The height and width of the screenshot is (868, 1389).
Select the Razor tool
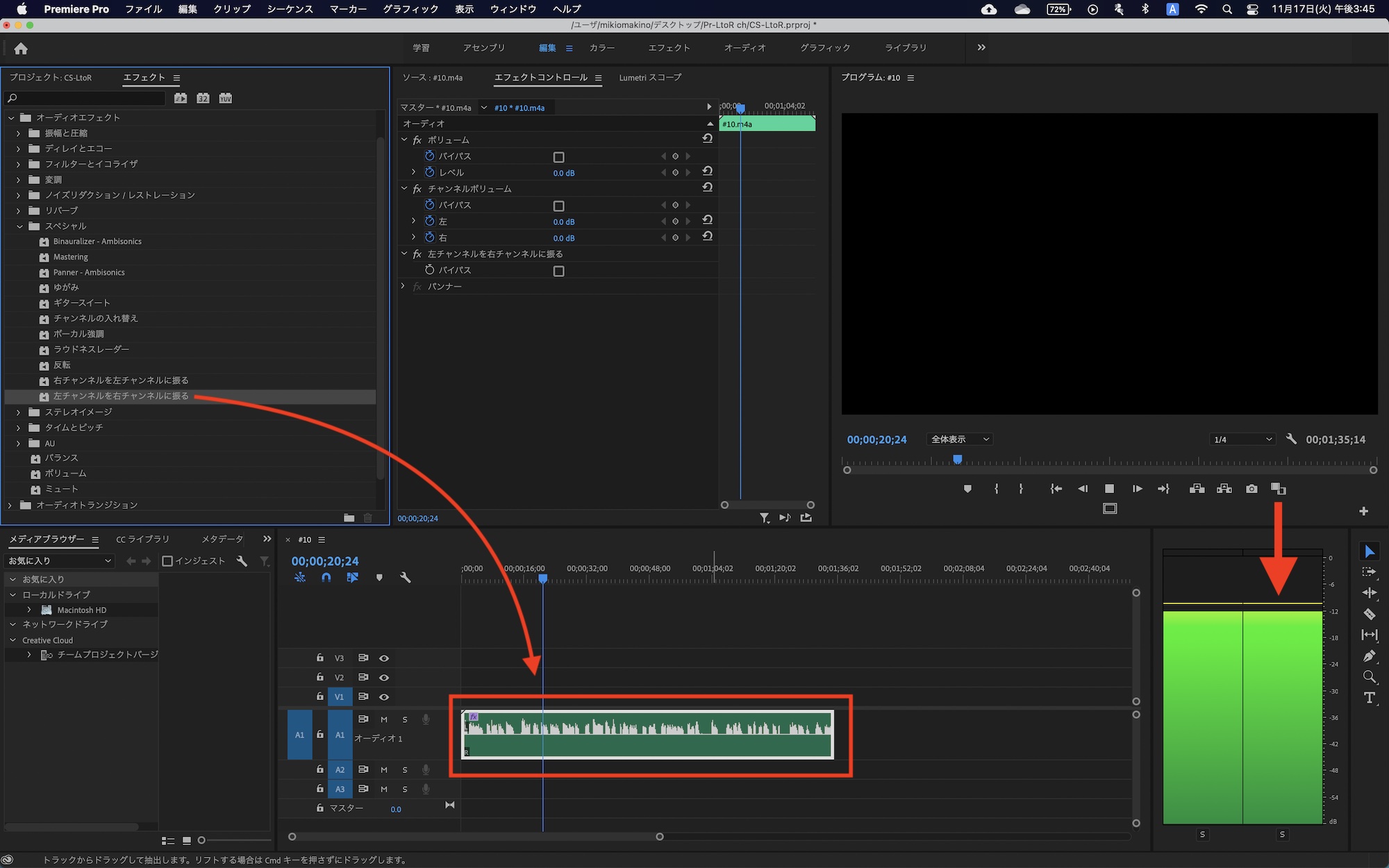click(x=1369, y=614)
